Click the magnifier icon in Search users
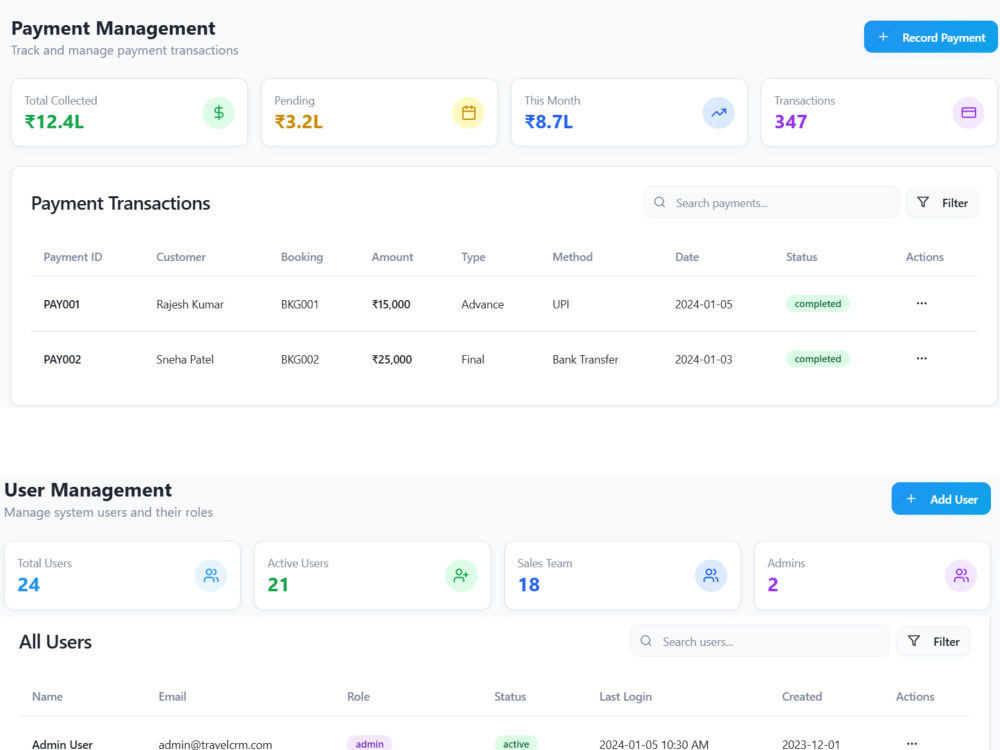This screenshot has height=750, width=1000. [646, 641]
